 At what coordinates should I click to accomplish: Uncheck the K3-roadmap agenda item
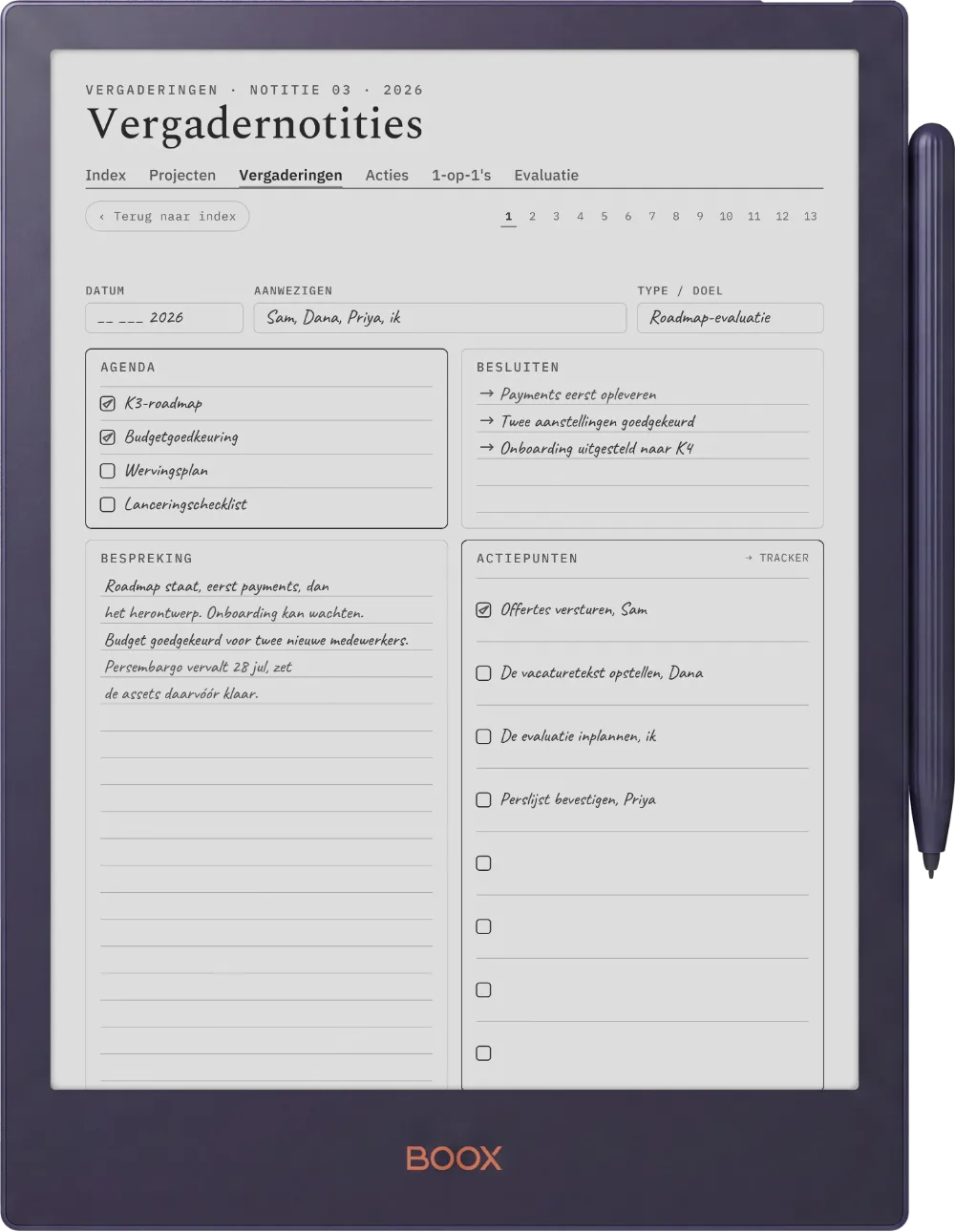[x=108, y=404]
